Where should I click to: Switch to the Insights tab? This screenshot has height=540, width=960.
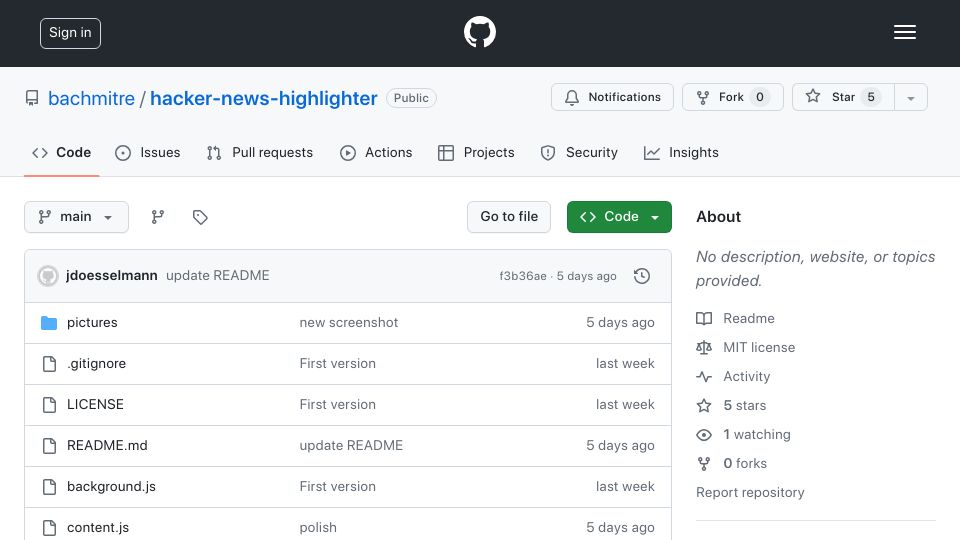tap(681, 152)
